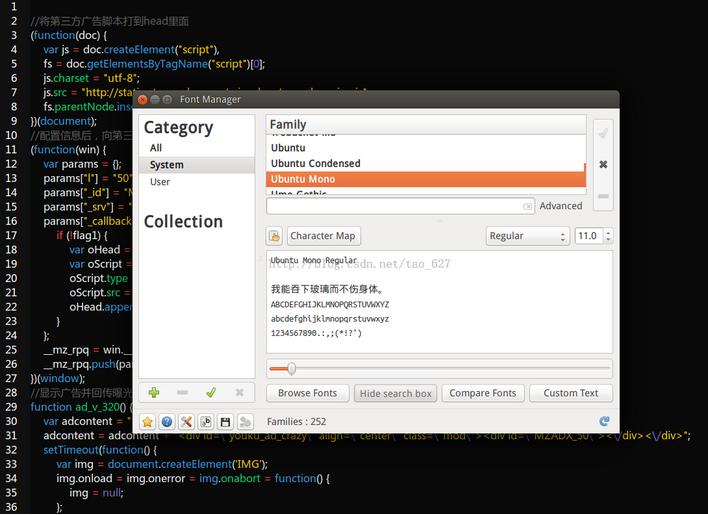Click the Advanced search label
Viewport: 708px width, 515px height.
tap(561, 206)
